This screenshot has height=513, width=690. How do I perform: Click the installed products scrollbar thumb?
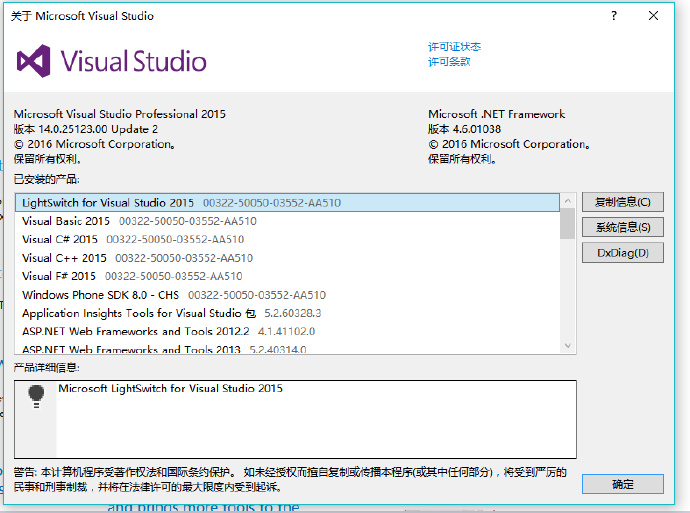coord(568,224)
